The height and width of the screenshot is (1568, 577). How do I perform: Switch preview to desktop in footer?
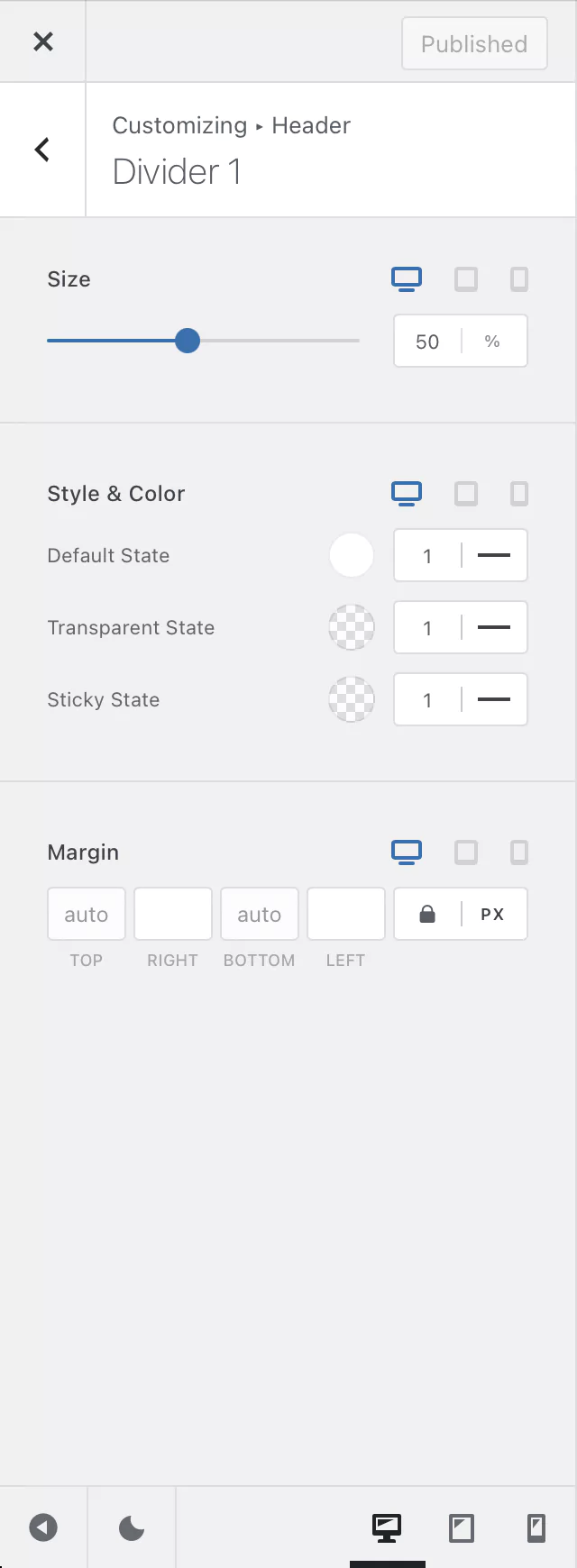coord(388,1528)
